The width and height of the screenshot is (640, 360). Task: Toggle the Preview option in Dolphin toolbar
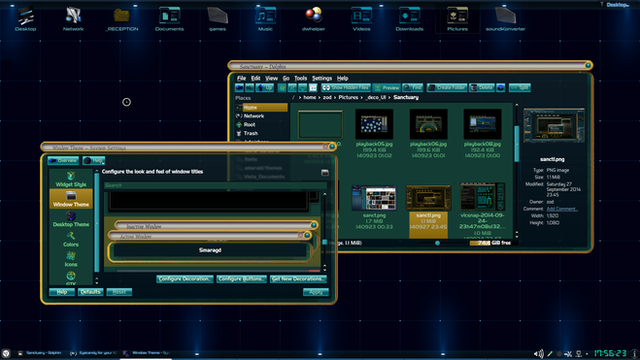point(387,88)
